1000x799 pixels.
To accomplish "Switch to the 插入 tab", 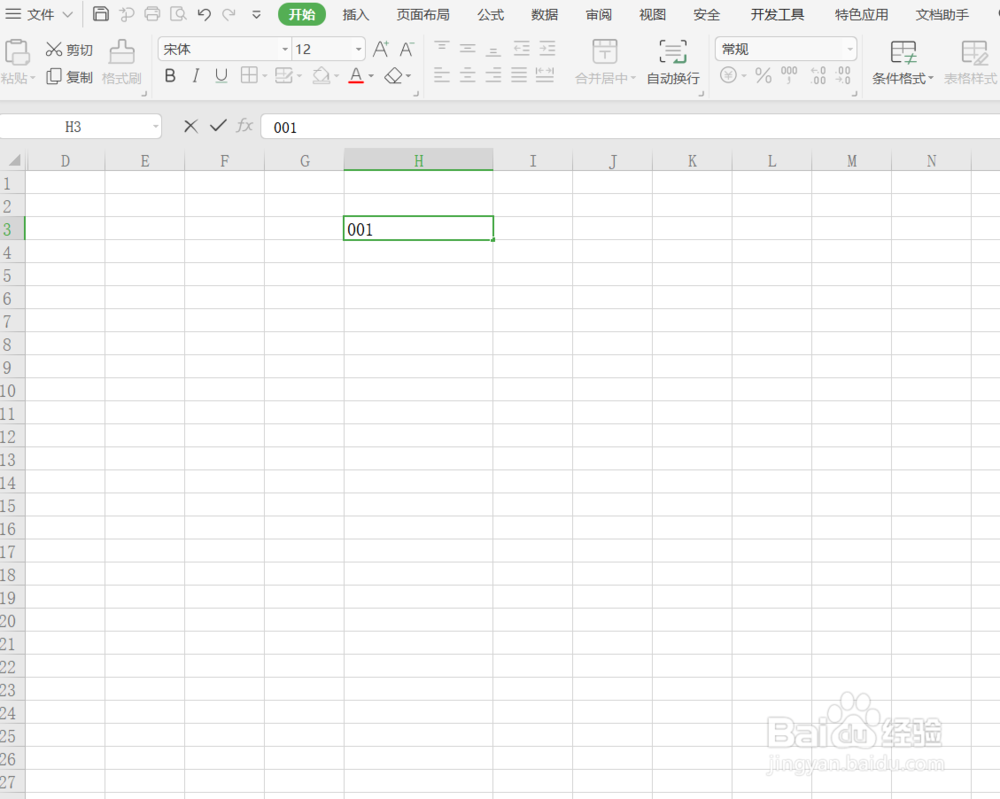I will point(355,14).
